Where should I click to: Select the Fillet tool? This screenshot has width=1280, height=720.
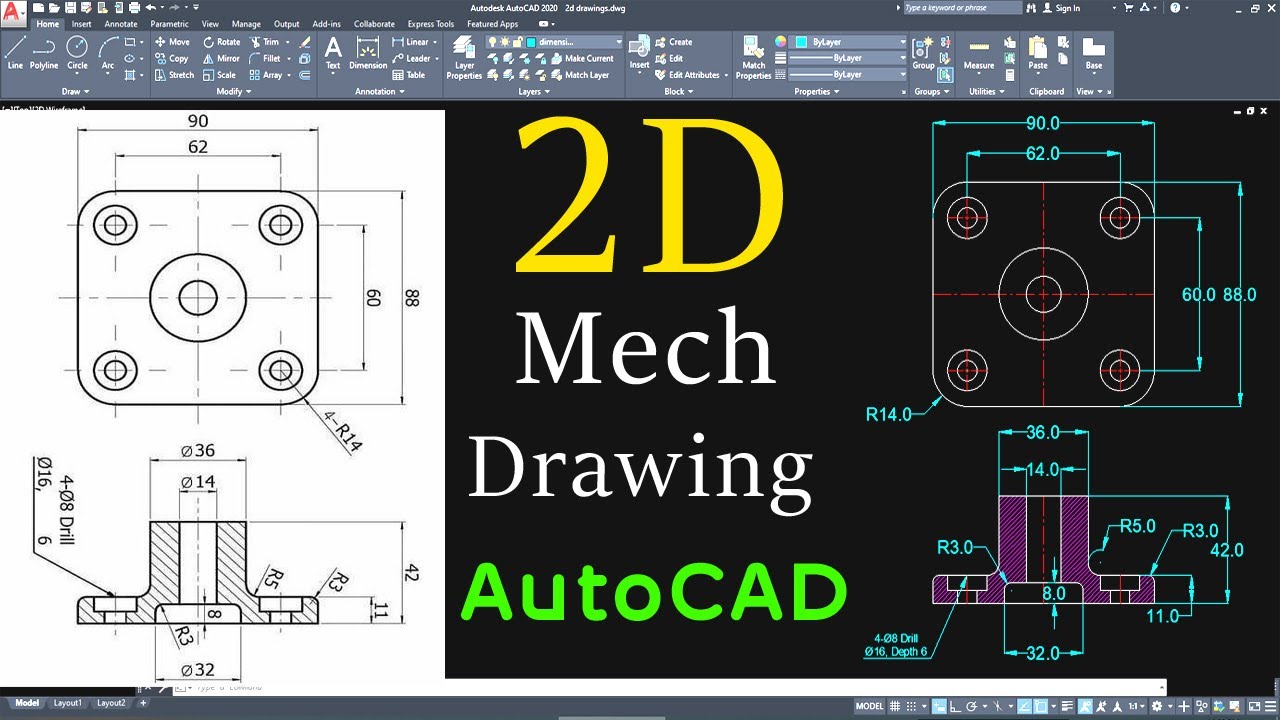click(265, 58)
